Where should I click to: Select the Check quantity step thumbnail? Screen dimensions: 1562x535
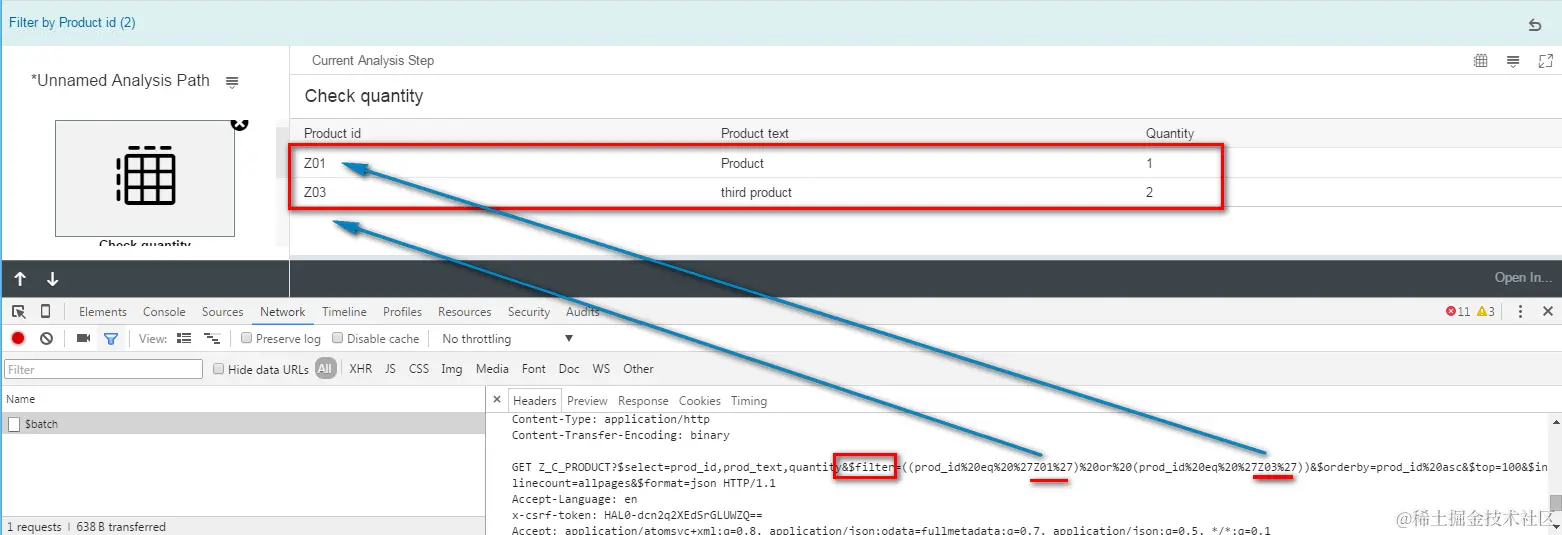pos(145,178)
